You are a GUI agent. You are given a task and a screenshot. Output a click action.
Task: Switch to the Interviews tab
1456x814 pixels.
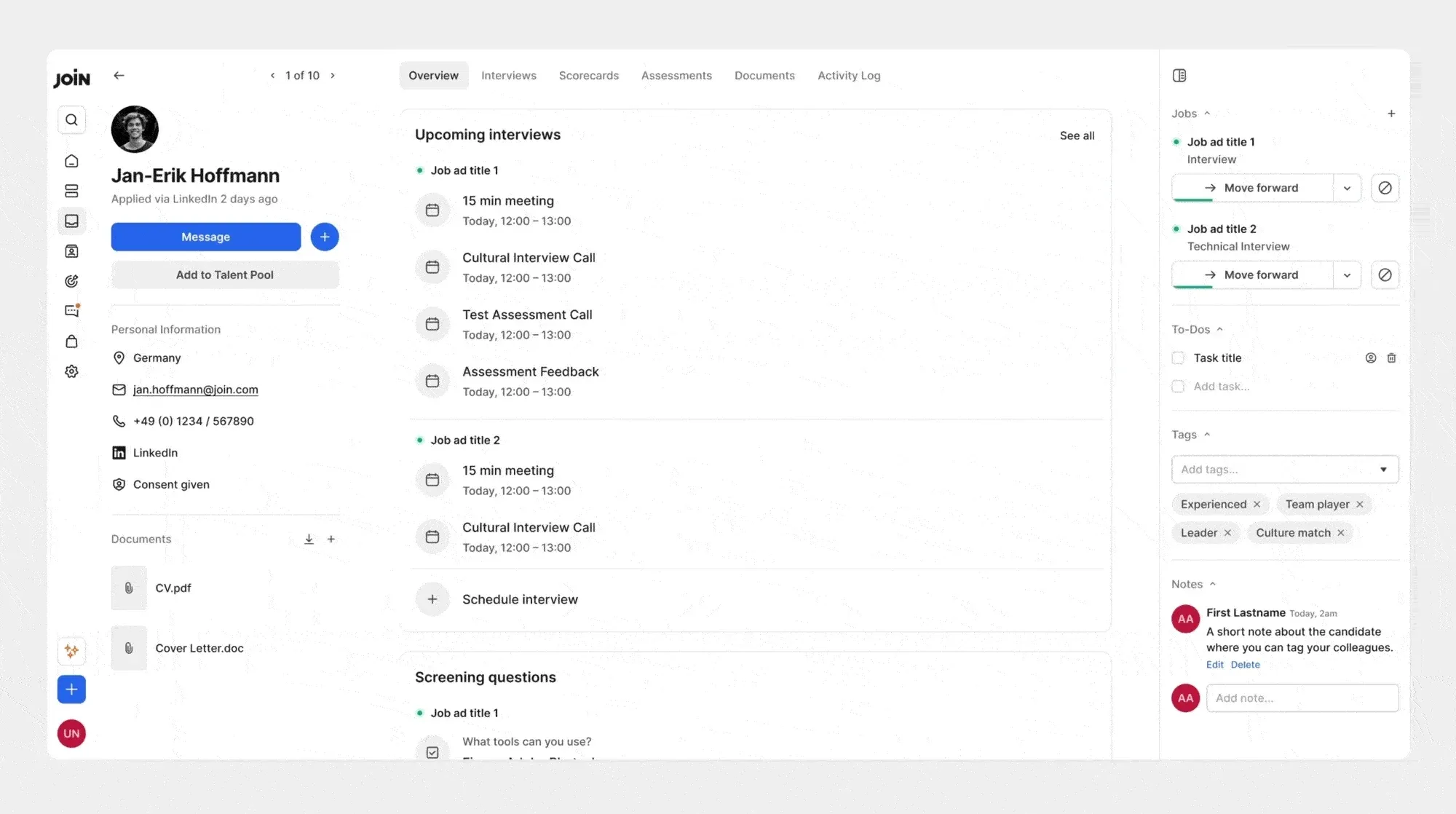[508, 76]
